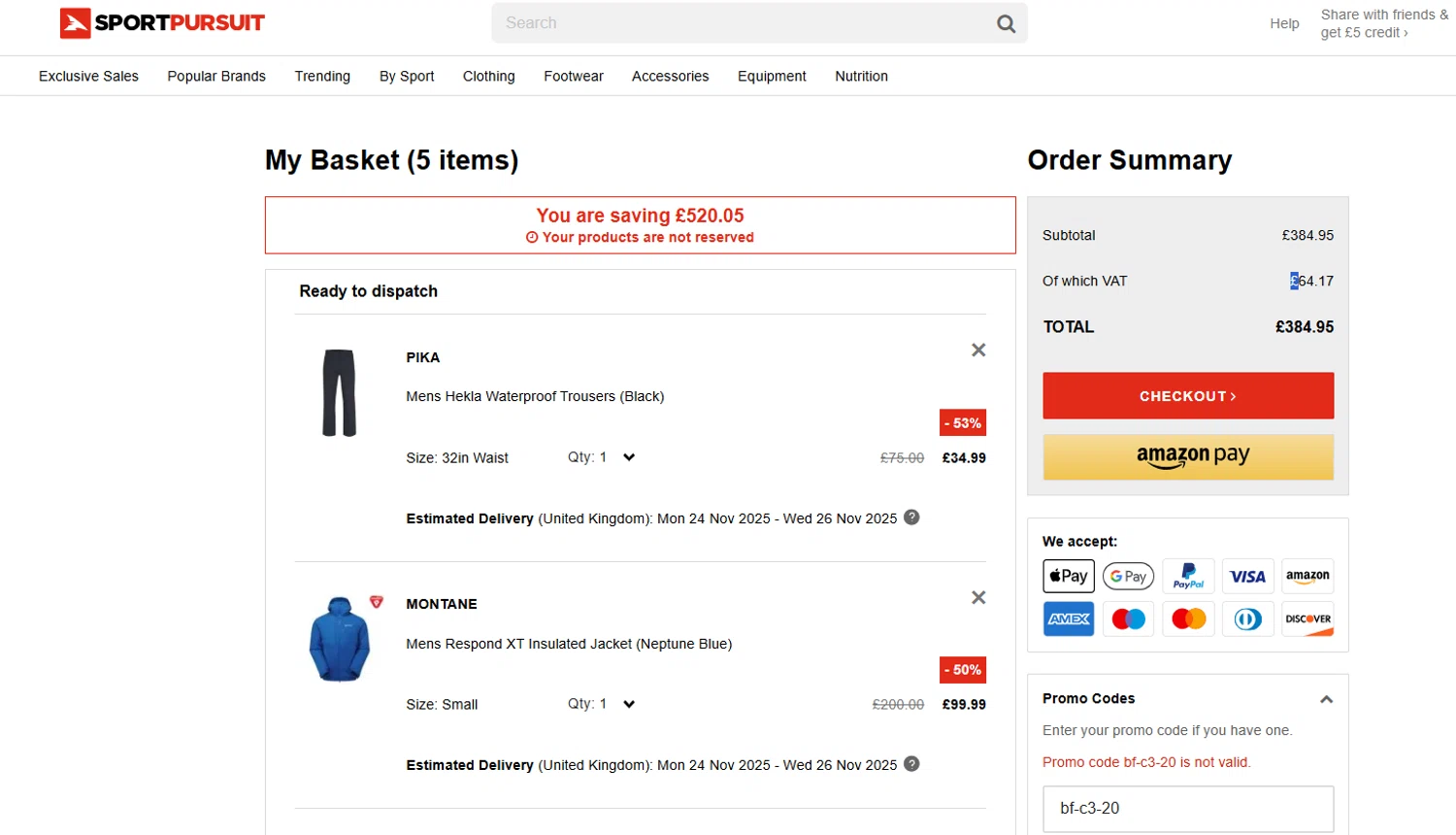Click 'Promo code bf-c3-20 is not valid' message
The image size is (1456, 835).
tap(1146, 762)
